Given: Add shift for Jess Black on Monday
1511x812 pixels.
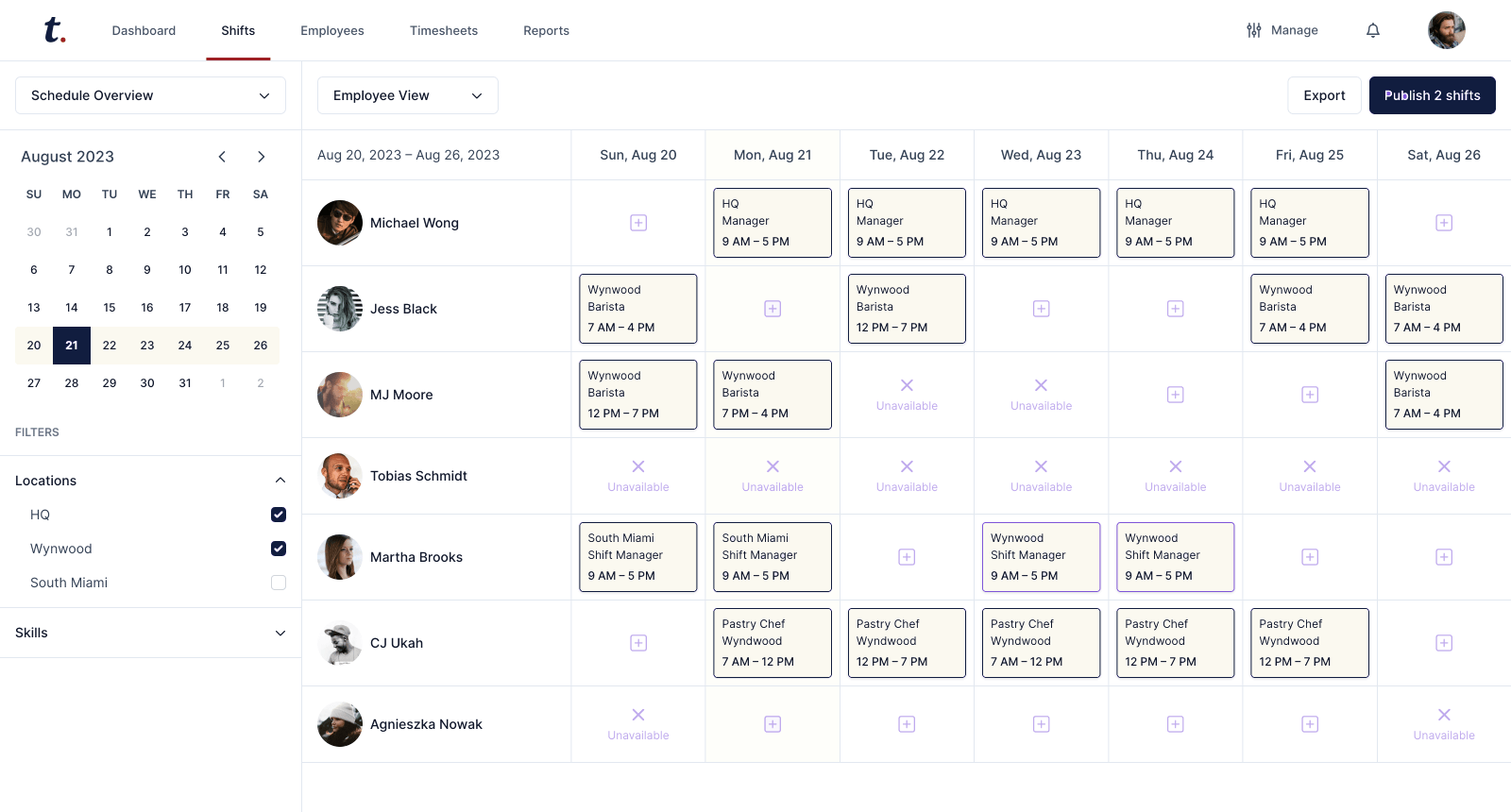Looking at the screenshot, I should click(x=772, y=309).
